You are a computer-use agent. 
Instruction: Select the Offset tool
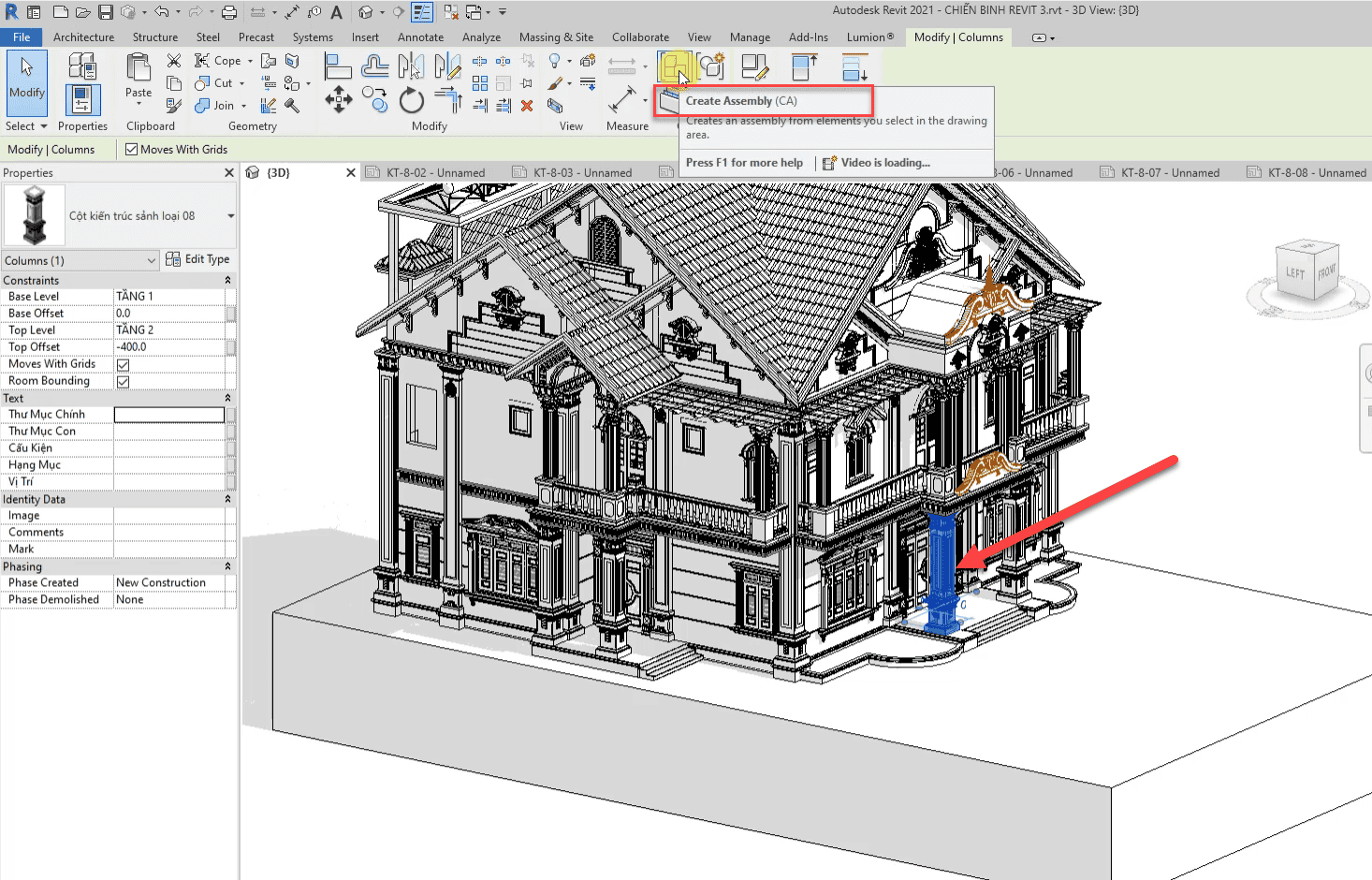375,66
